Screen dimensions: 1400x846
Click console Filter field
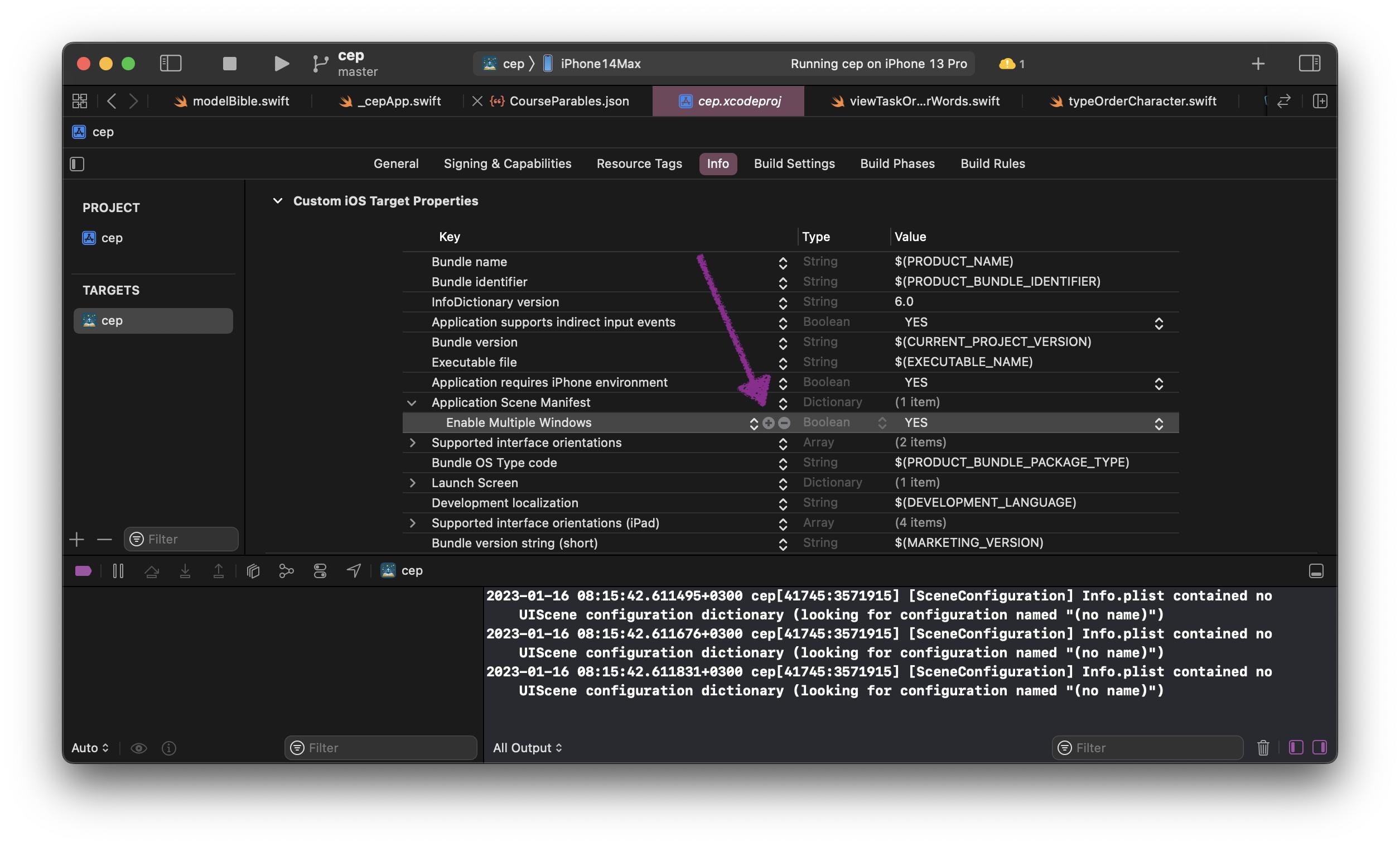[x=1147, y=748]
